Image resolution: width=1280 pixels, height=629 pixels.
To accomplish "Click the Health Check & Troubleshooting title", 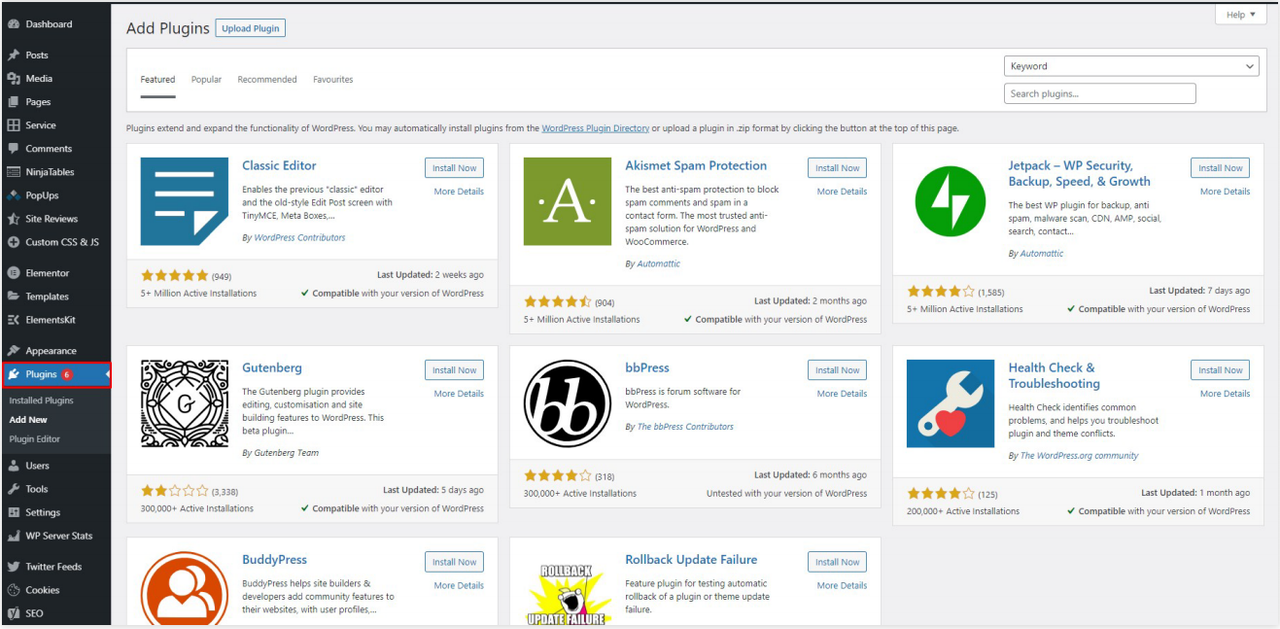I will tap(1054, 376).
